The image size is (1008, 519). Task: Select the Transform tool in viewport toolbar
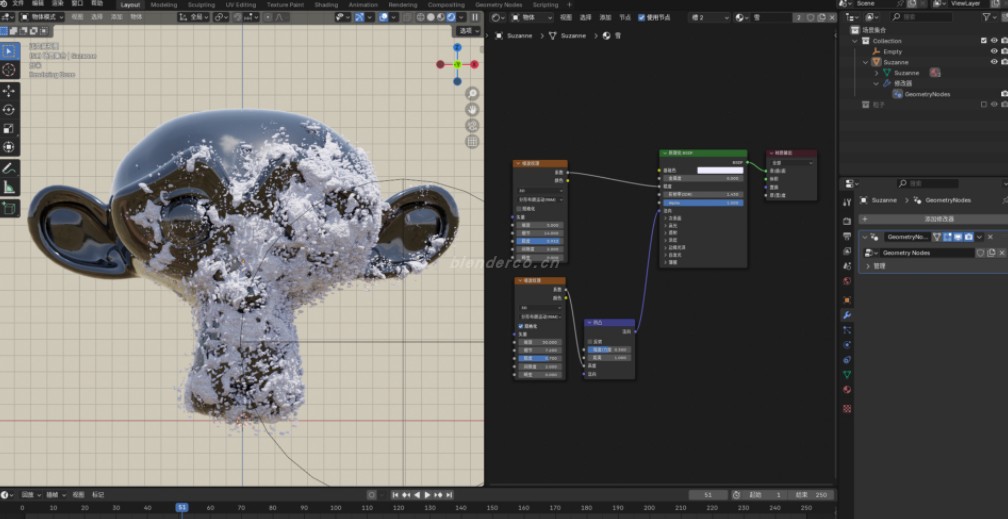pos(10,147)
